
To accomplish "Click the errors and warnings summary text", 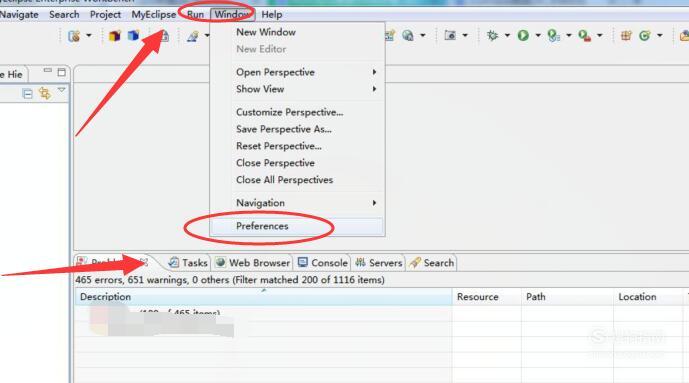I will (x=230, y=280).
